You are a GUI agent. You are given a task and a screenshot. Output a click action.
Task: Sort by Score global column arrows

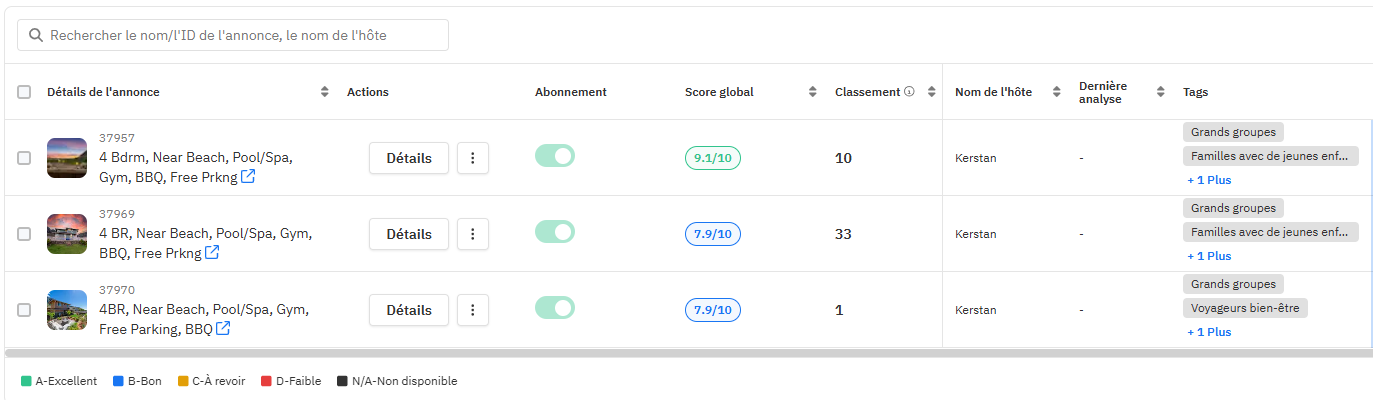point(813,92)
